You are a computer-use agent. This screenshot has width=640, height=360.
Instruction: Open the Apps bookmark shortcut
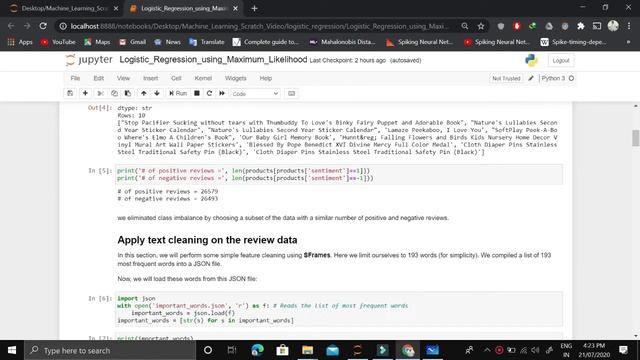[20, 42]
